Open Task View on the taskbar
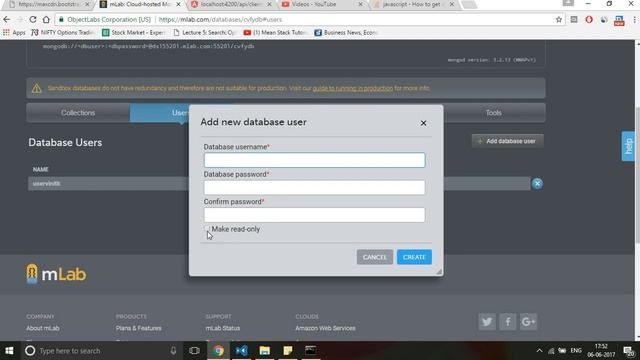The height and width of the screenshot is (360, 640). (194, 351)
